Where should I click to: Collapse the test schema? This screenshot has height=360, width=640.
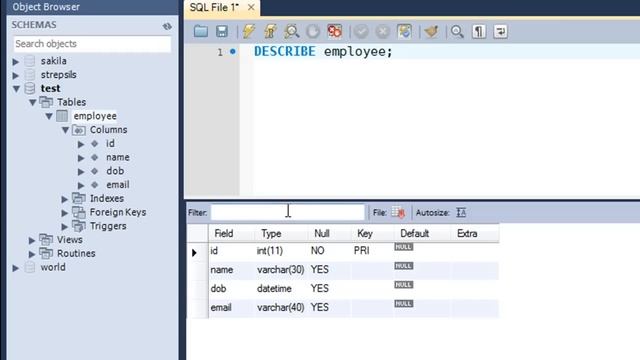[x=16, y=89]
